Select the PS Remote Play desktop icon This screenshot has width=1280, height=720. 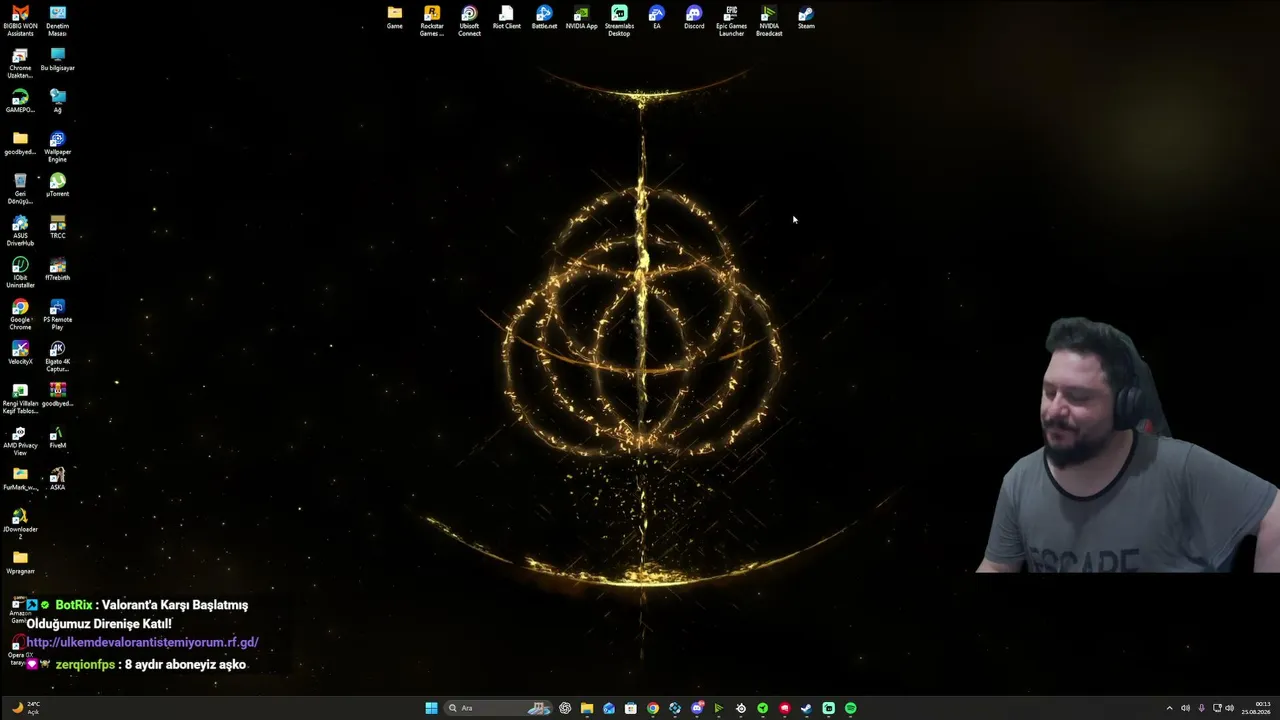(58, 315)
